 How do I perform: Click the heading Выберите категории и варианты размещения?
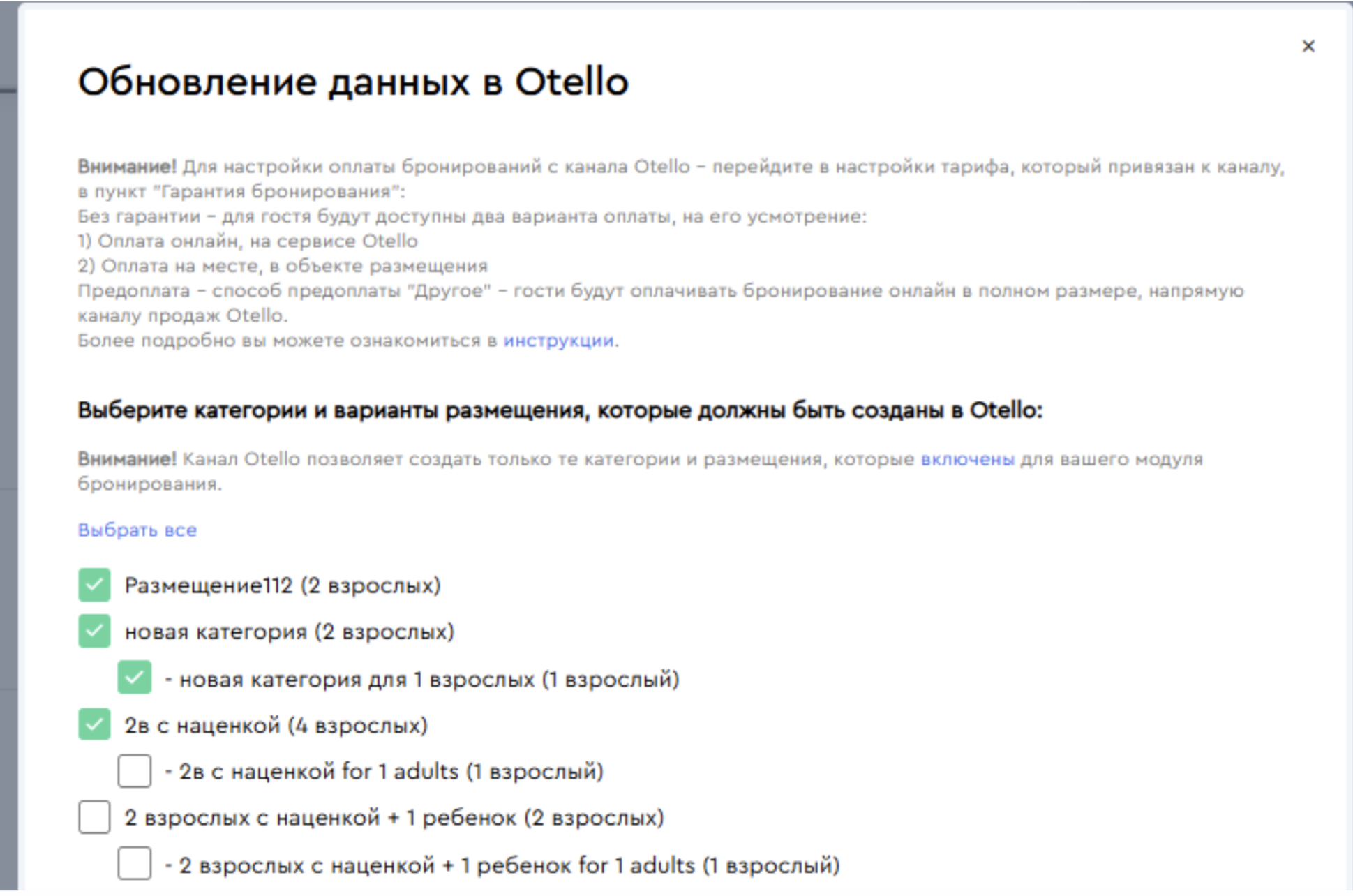(560, 410)
